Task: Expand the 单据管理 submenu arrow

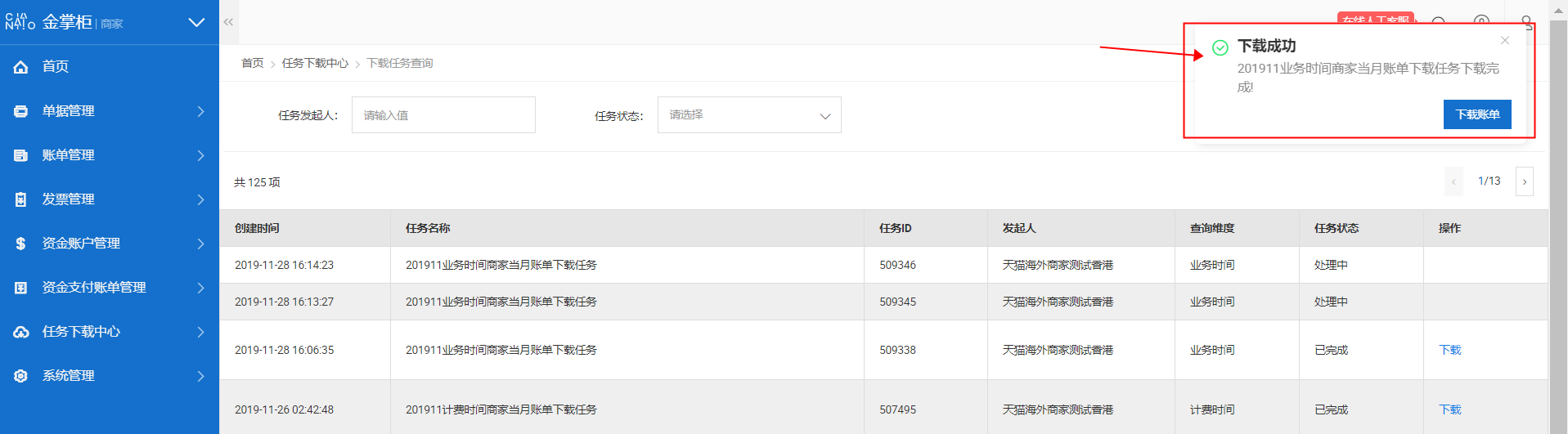Action: point(201,111)
